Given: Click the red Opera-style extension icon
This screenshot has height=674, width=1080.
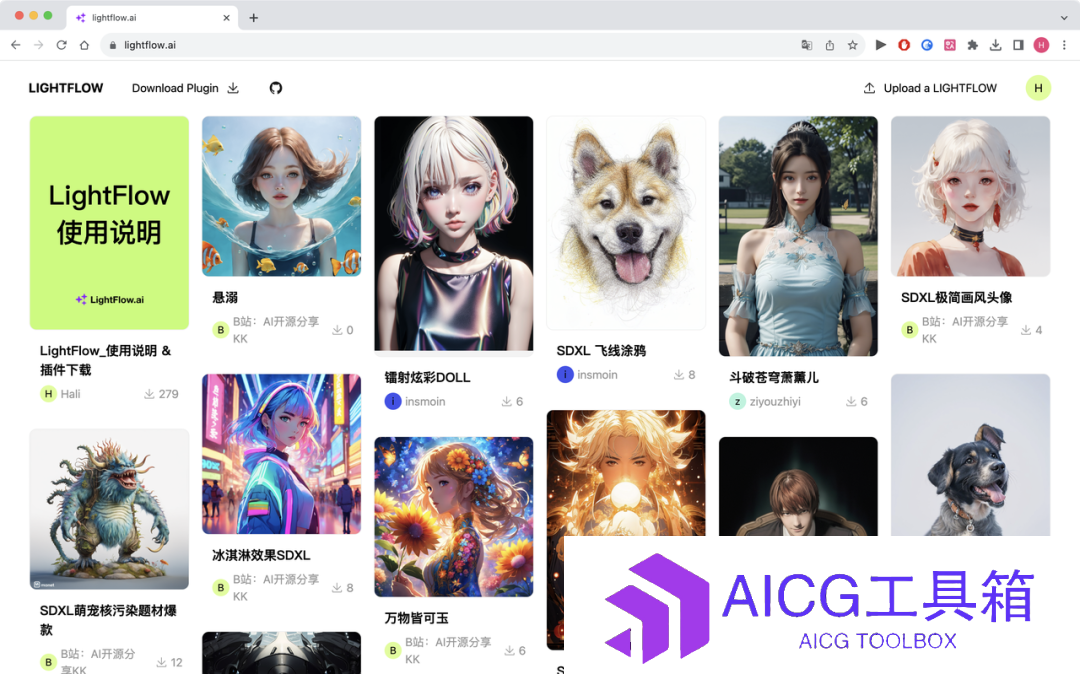Looking at the screenshot, I should (x=904, y=45).
